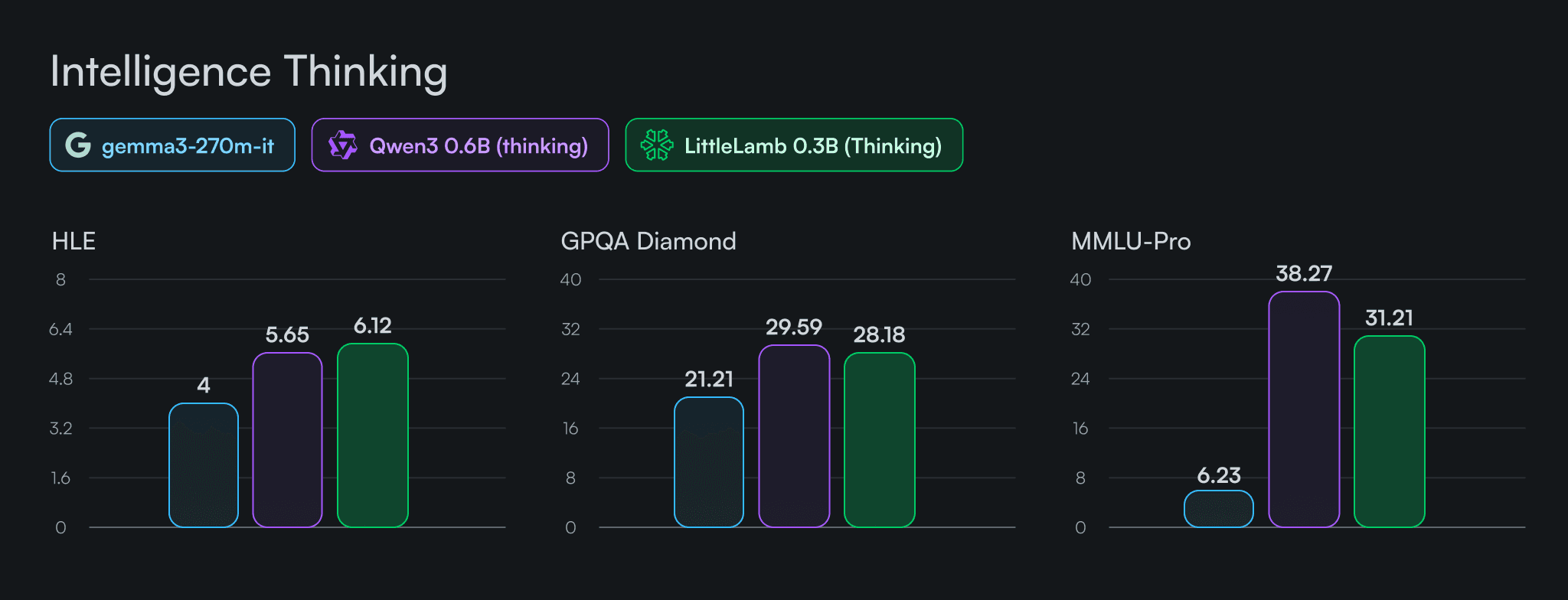Screen dimensions: 1568x600
Task: Click the HLE chart title
Action: click(73, 241)
